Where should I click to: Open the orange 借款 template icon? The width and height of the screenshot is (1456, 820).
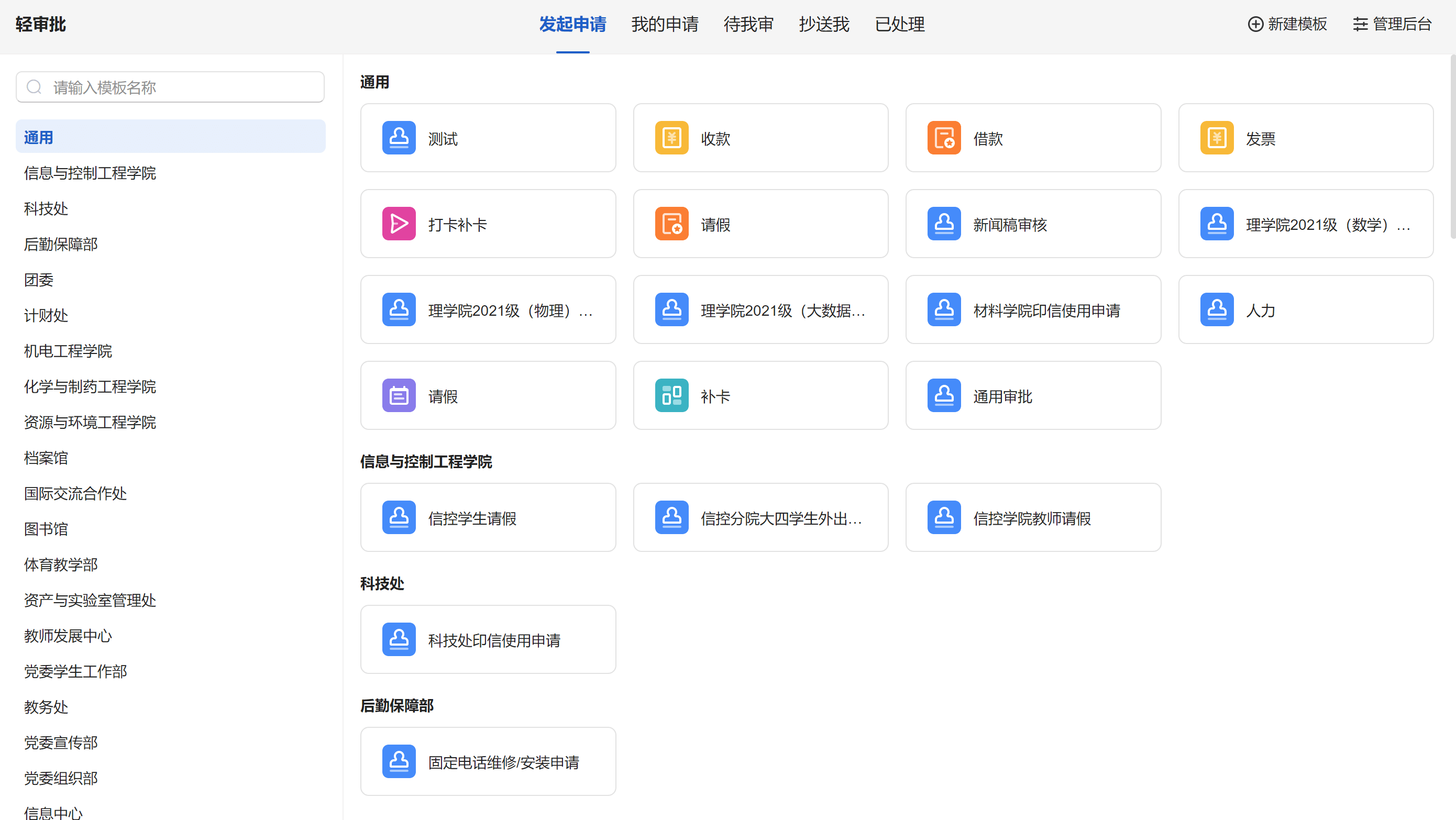point(944,138)
